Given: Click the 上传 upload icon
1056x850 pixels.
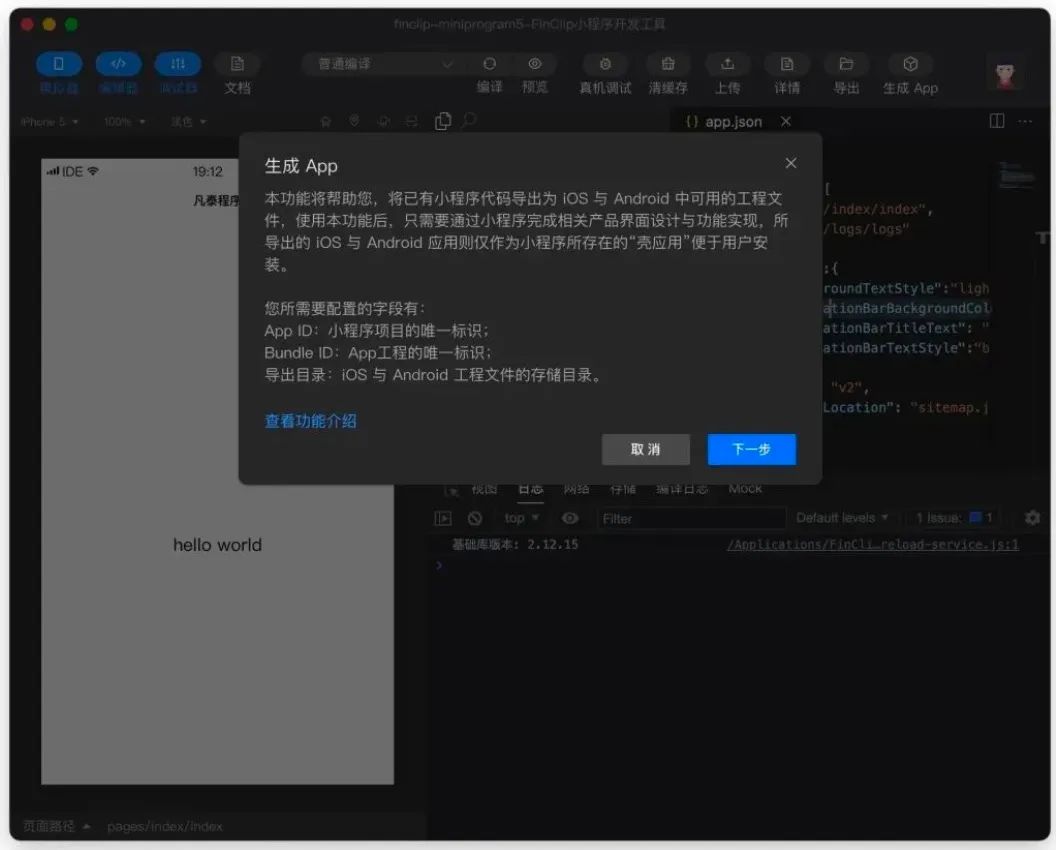Looking at the screenshot, I should click(x=727, y=64).
